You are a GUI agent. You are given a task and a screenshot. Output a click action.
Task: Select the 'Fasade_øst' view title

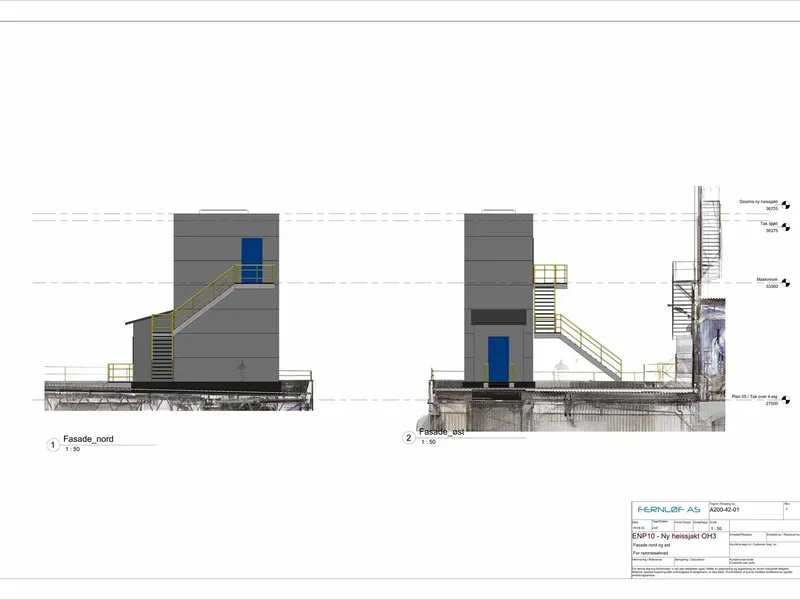[x=442, y=432]
